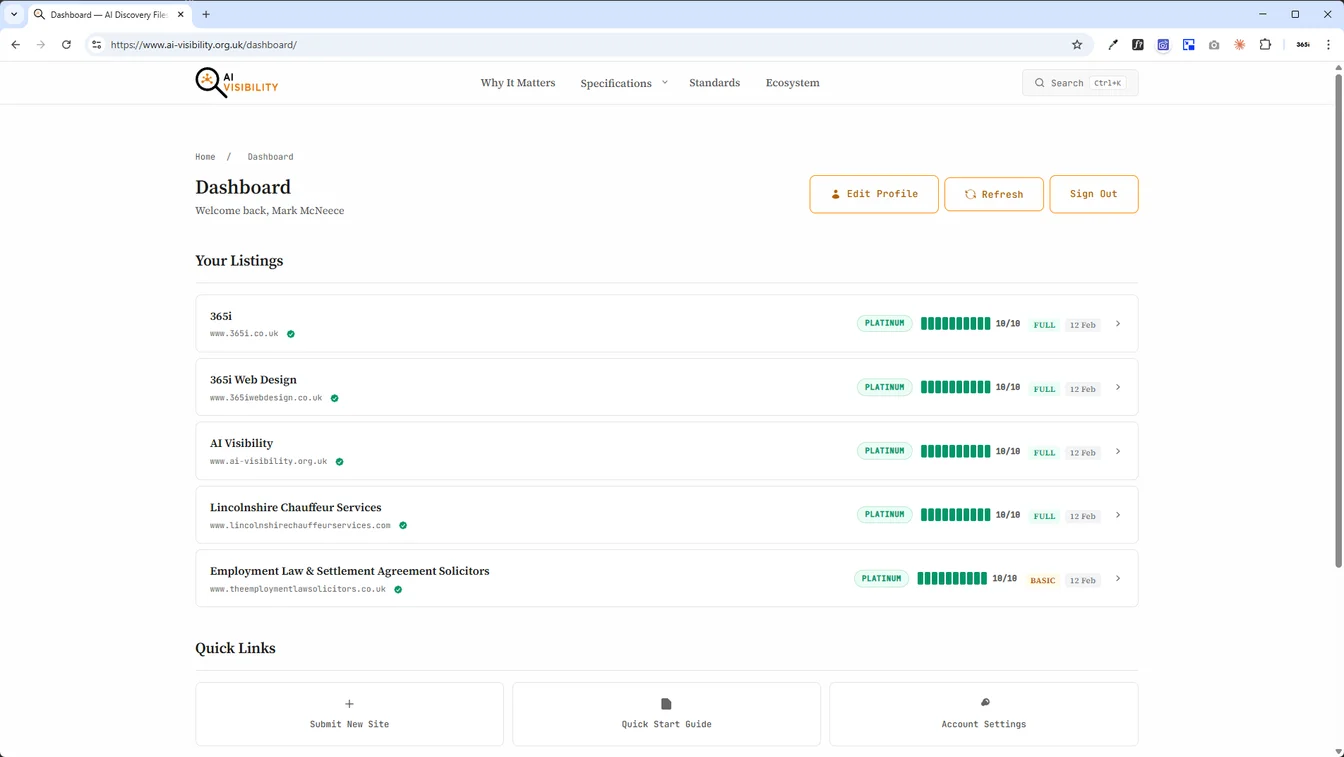Close the Dashboard tab
This screenshot has width=1344, height=757.
tap(181, 14)
